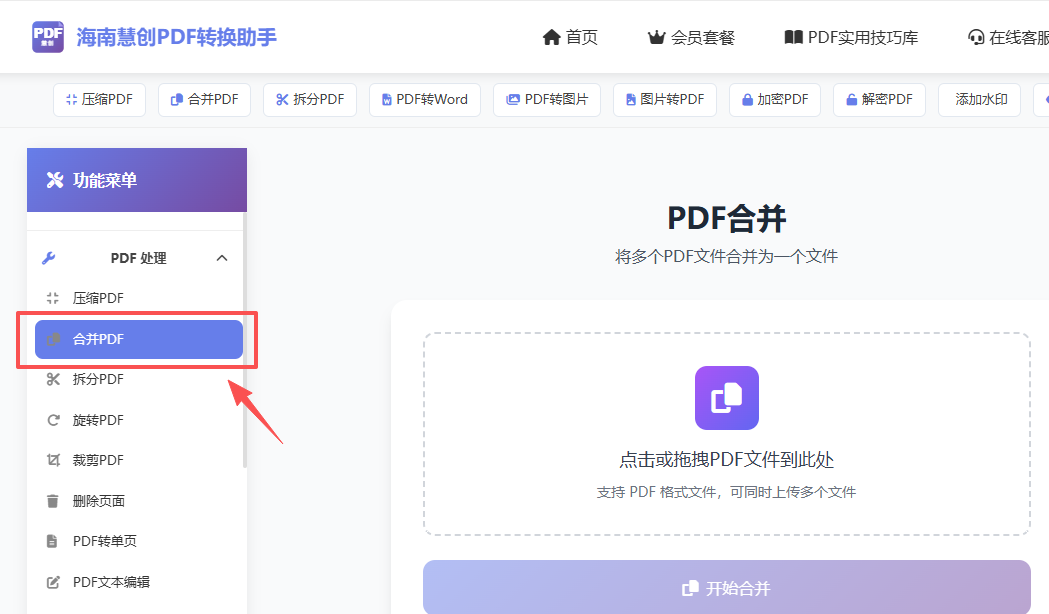Open PDF文本编辑 in the sidebar menu

[138, 582]
